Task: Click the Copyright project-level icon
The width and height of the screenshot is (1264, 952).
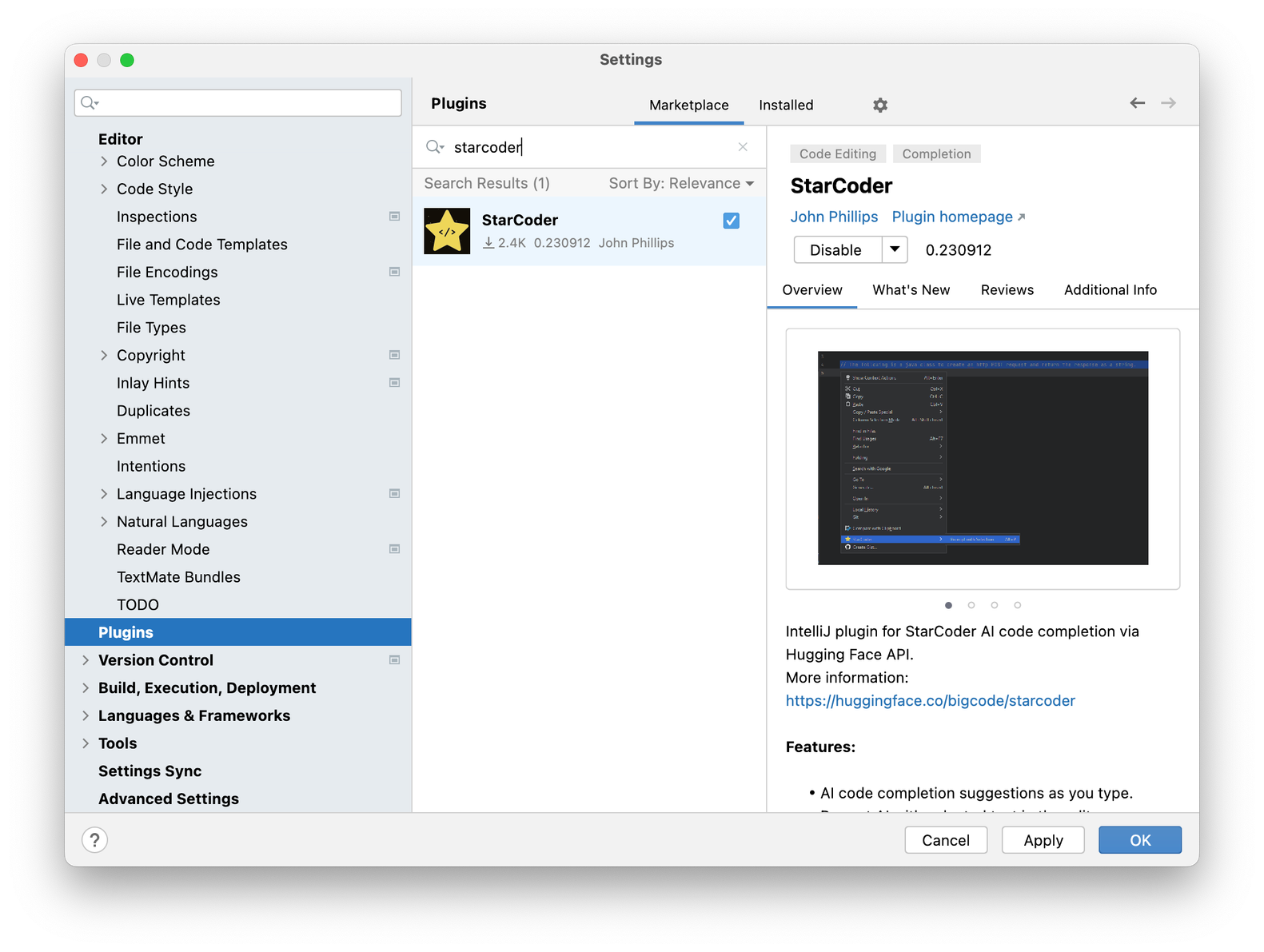Action: pyautogui.click(x=394, y=355)
